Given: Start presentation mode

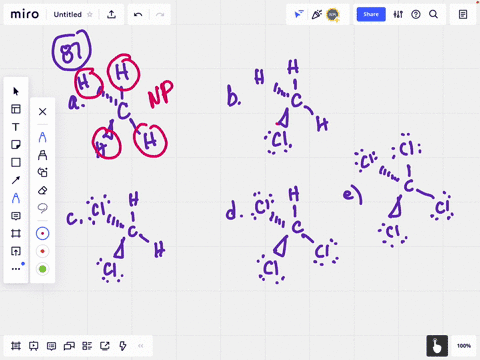Looking at the screenshot, I should tap(33, 346).
